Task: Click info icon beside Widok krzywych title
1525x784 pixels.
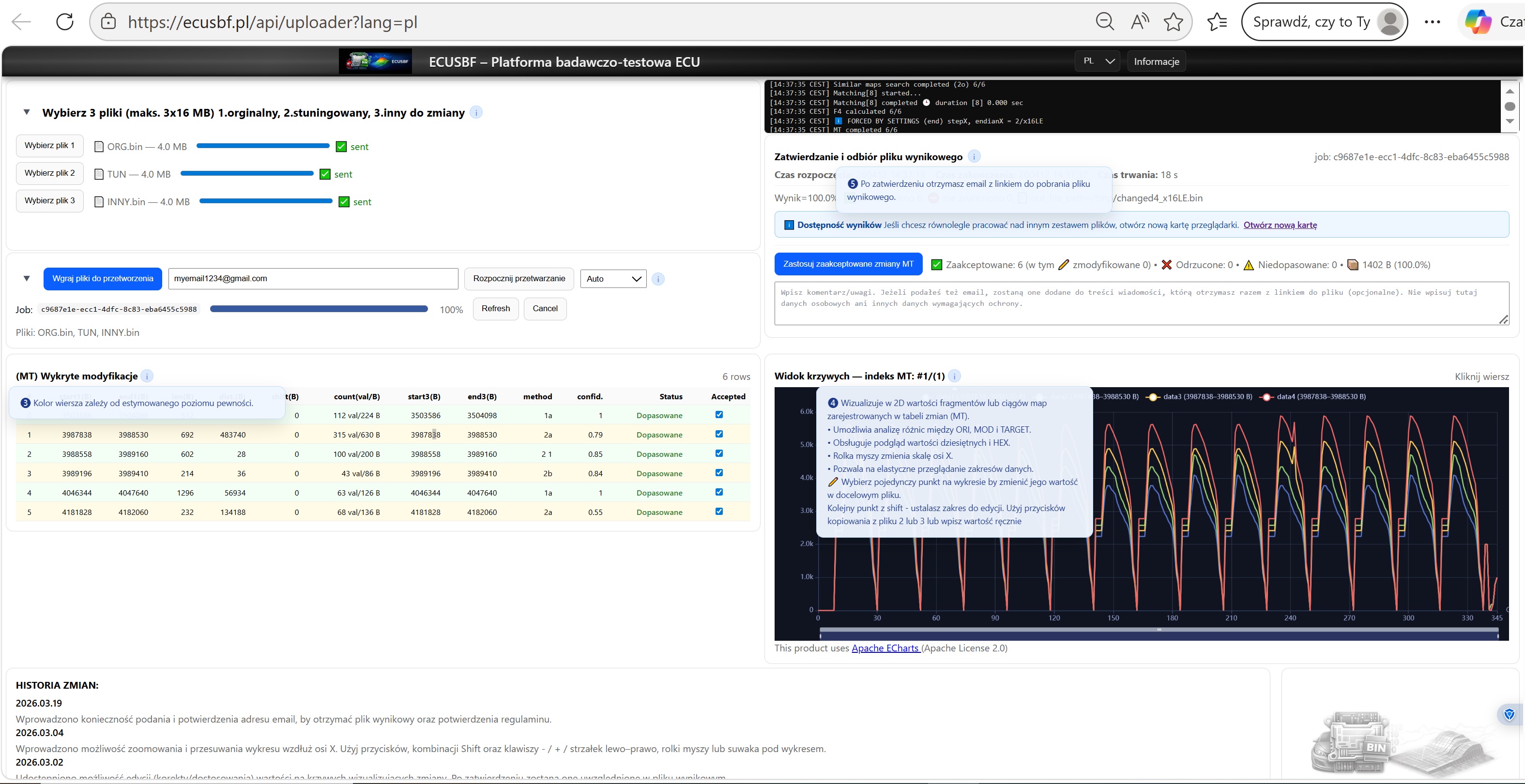Action: [x=954, y=377]
